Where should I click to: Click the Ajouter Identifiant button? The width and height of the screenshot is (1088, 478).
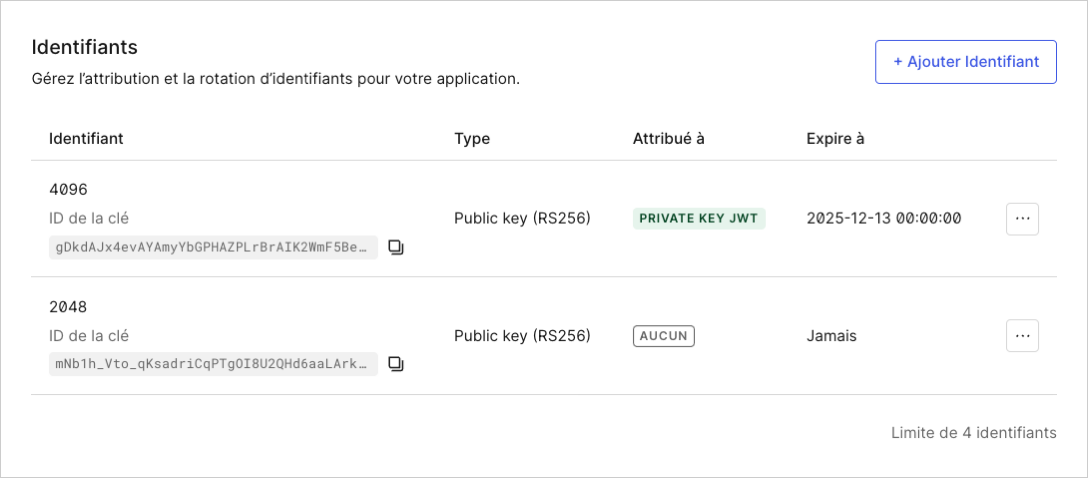(x=966, y=62)
